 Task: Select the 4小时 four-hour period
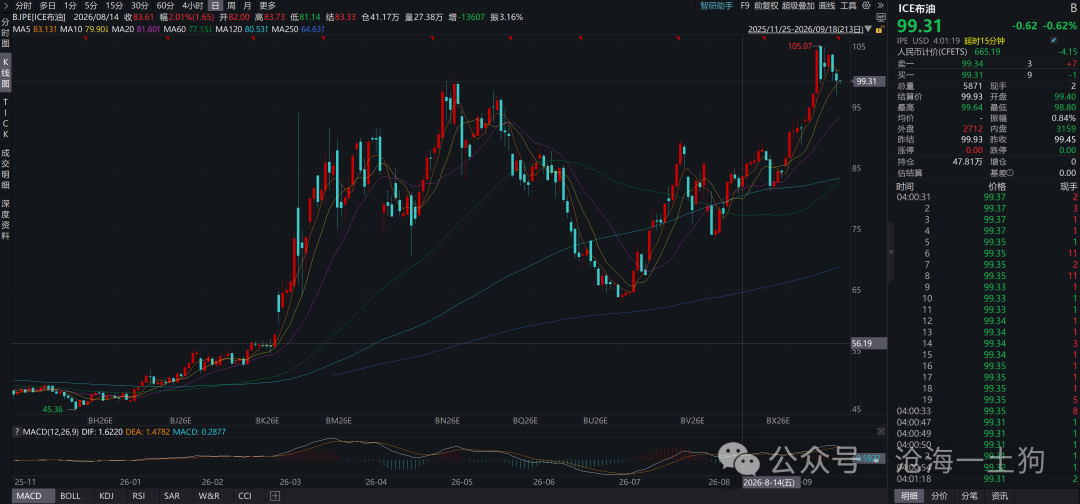point(192,5)
